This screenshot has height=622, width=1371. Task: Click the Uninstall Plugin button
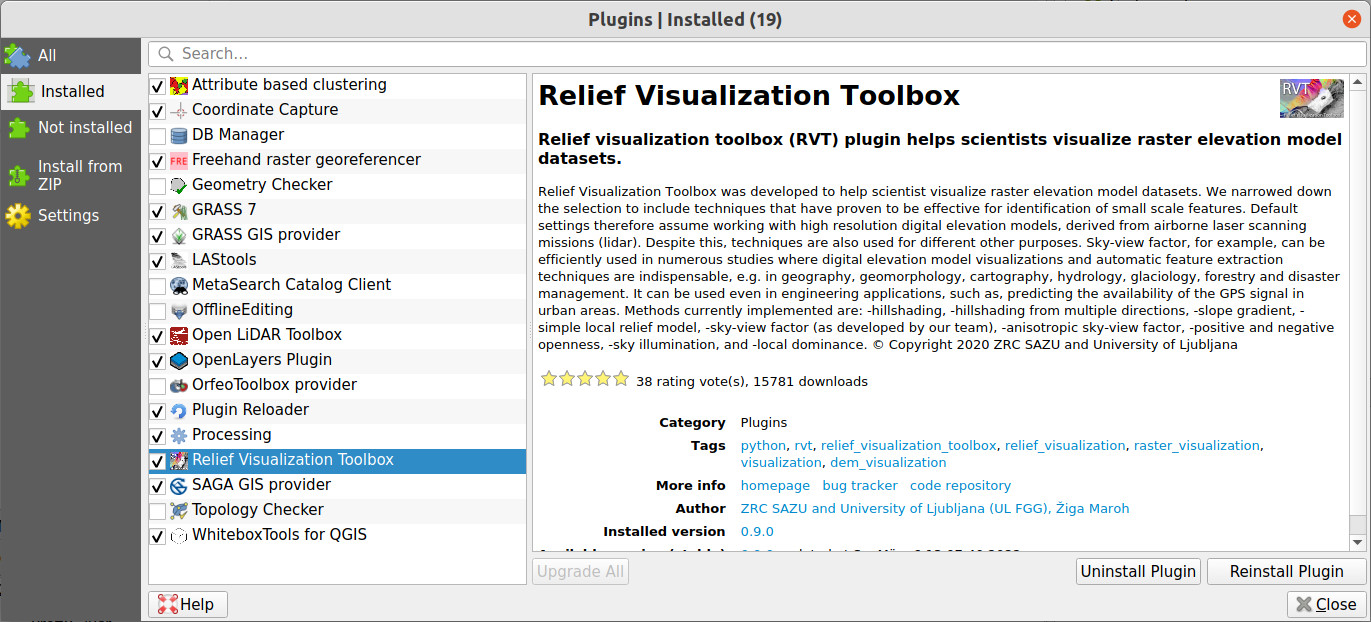pyautogui.click(x=1138, y=572)
